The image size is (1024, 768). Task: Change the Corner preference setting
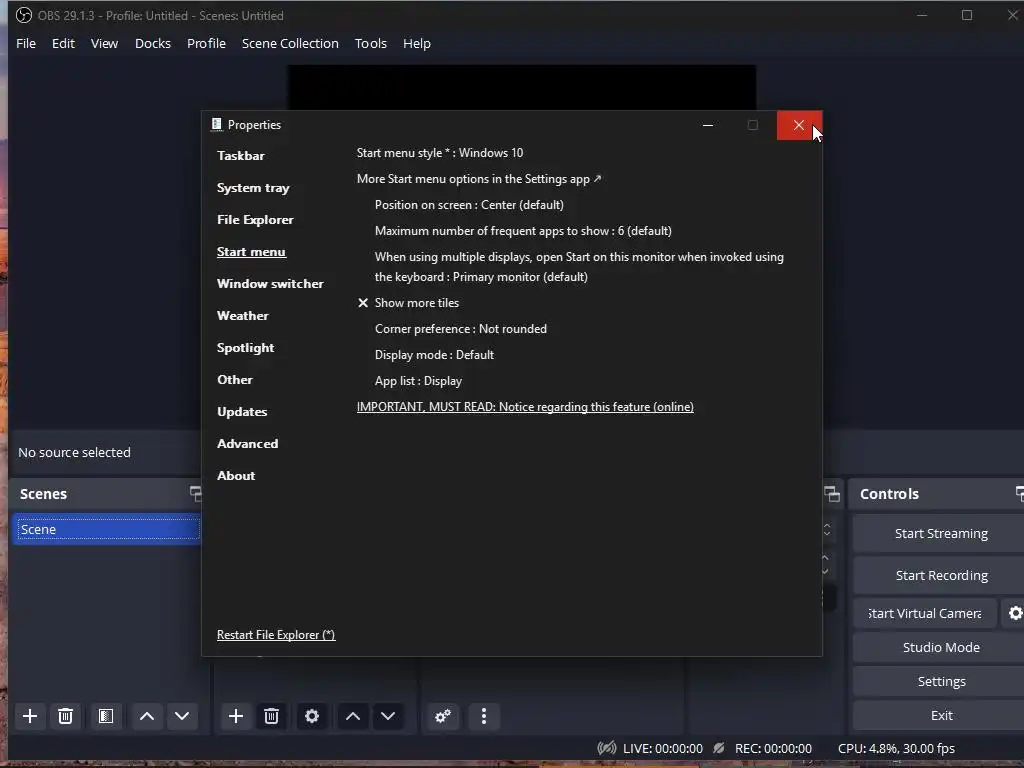click(x=460, y=329)
